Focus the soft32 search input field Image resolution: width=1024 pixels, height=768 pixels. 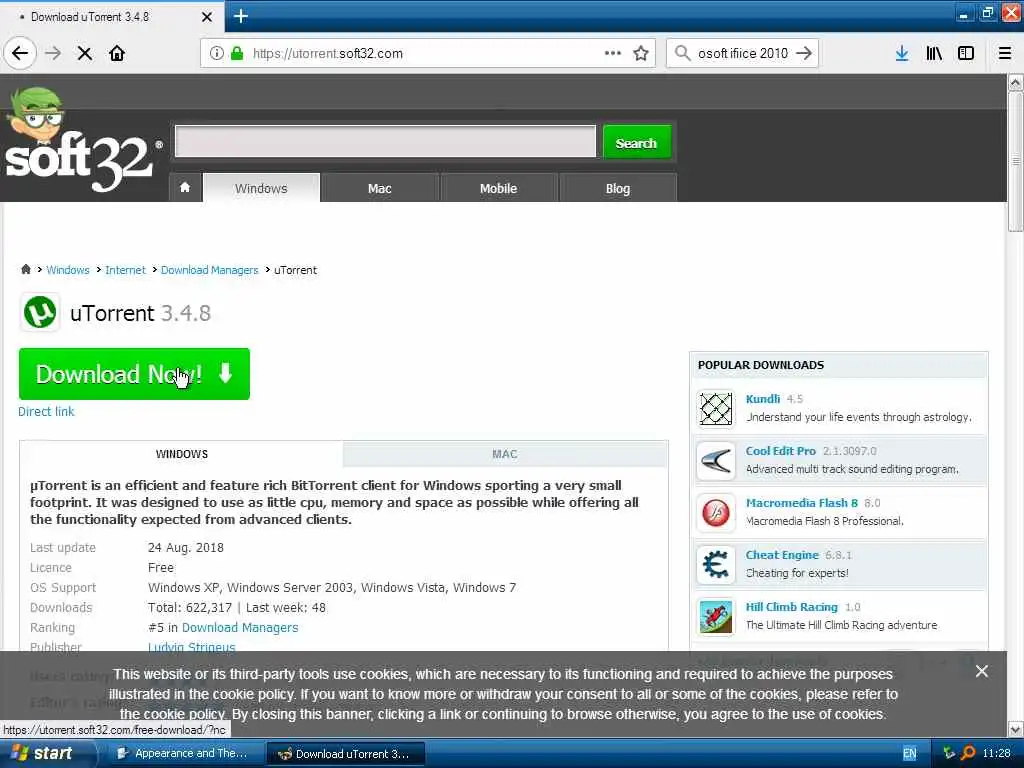385,142
